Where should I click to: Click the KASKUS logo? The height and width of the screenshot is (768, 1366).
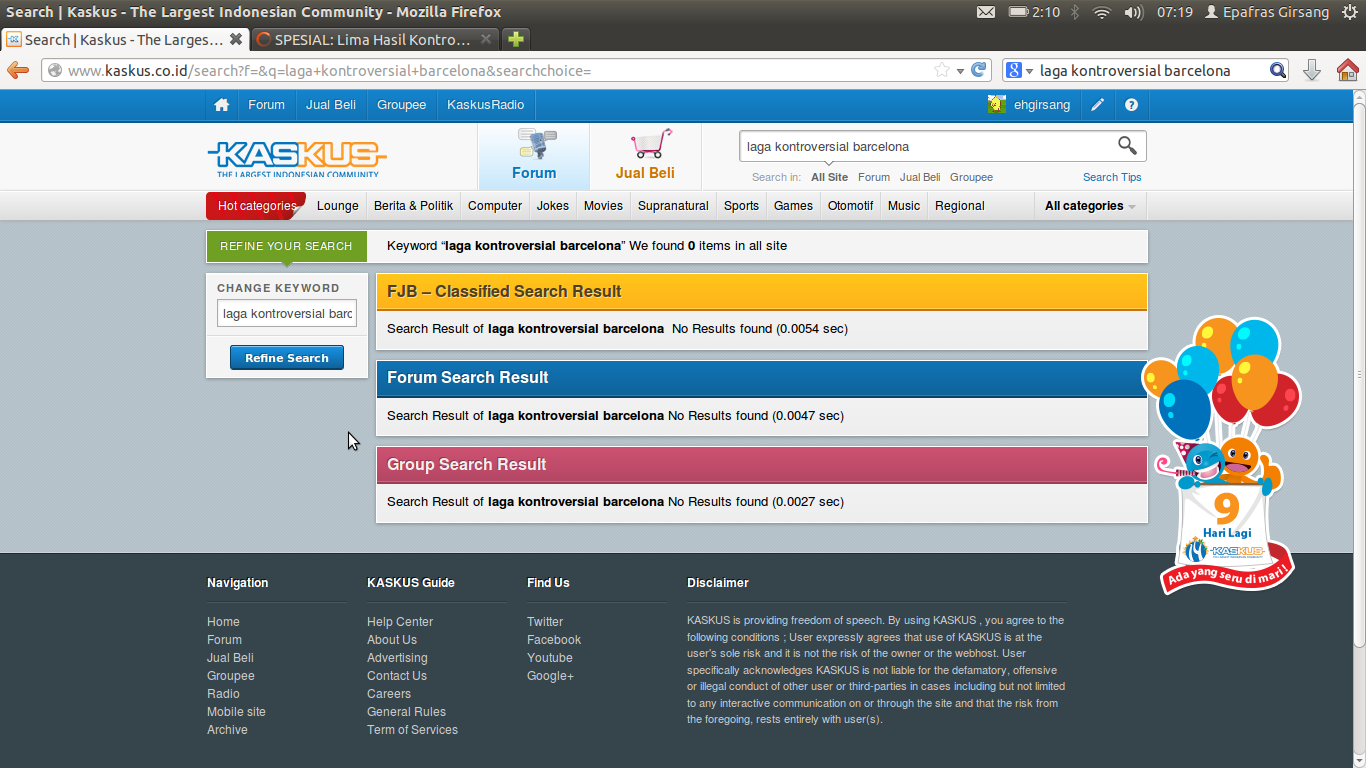click(x=297, y=158)
